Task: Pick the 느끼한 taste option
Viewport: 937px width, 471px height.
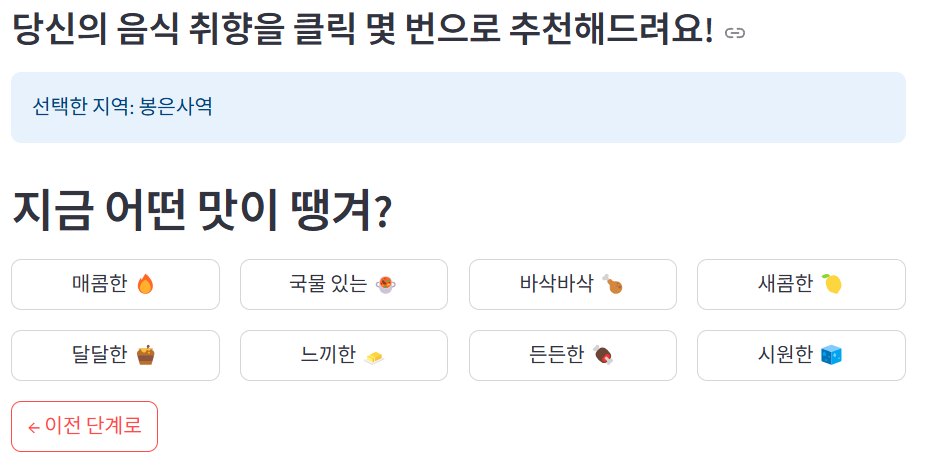Action: coord(344,355)
